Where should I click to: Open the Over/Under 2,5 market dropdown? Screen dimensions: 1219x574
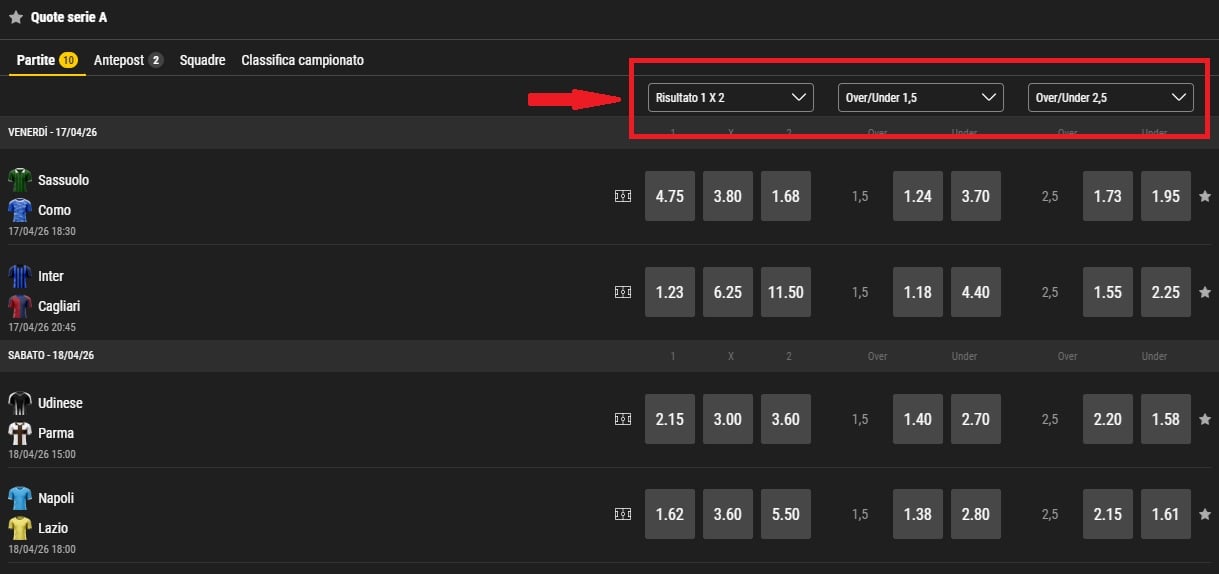tap(1111, 97)
